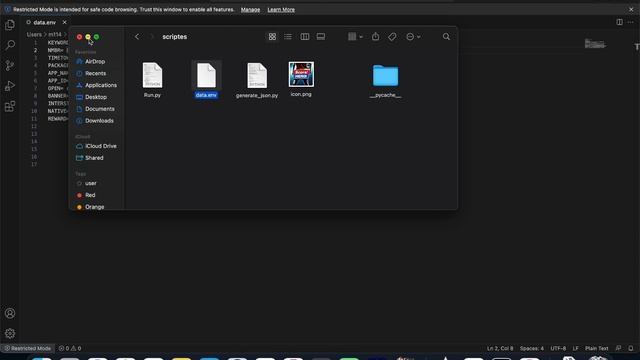The image size is (640, 360).
Task: Select the data.env editor tab
Action: (44, 22)
